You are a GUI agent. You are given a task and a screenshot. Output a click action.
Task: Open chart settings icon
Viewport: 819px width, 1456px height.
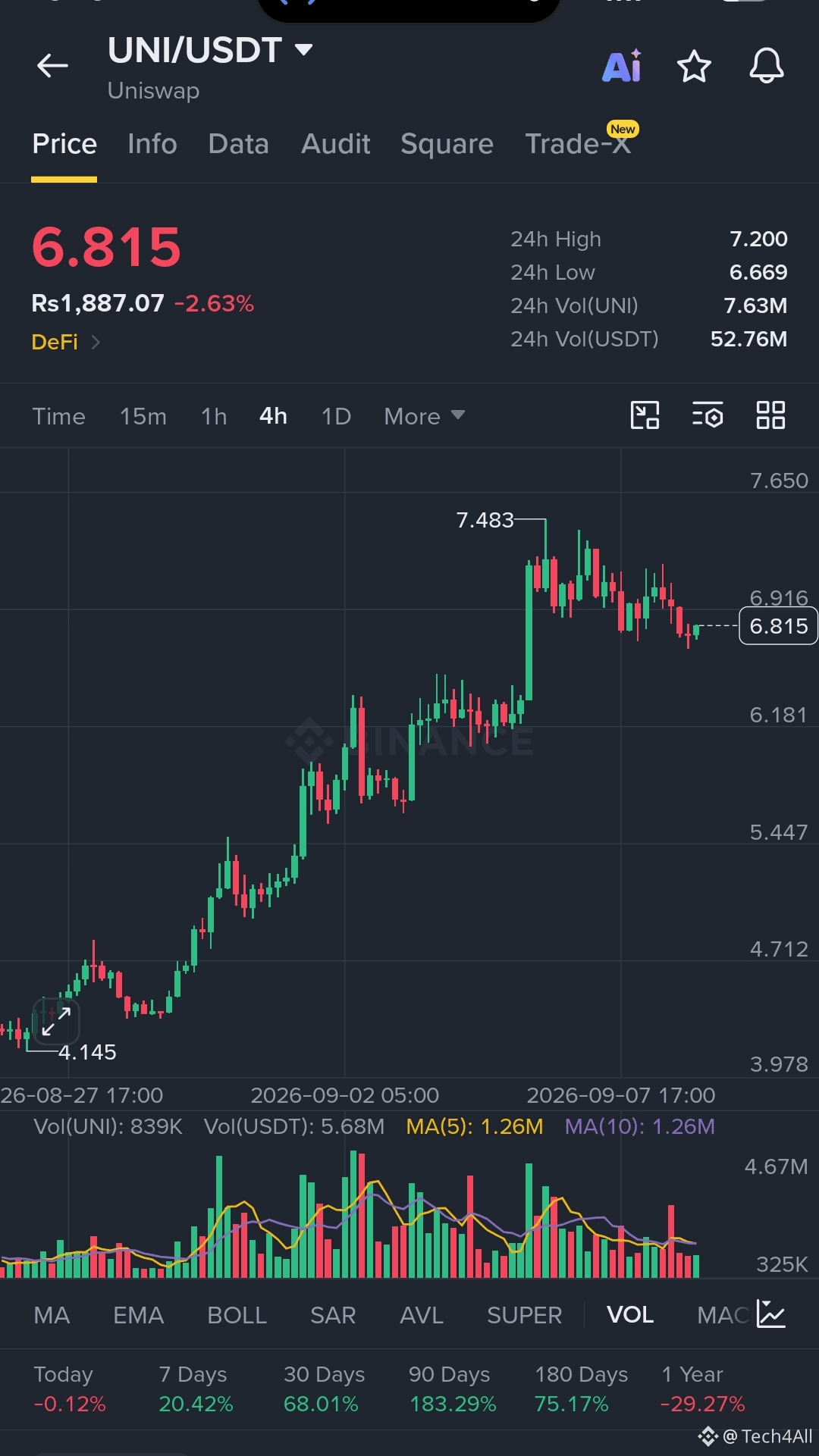point(708,415)
